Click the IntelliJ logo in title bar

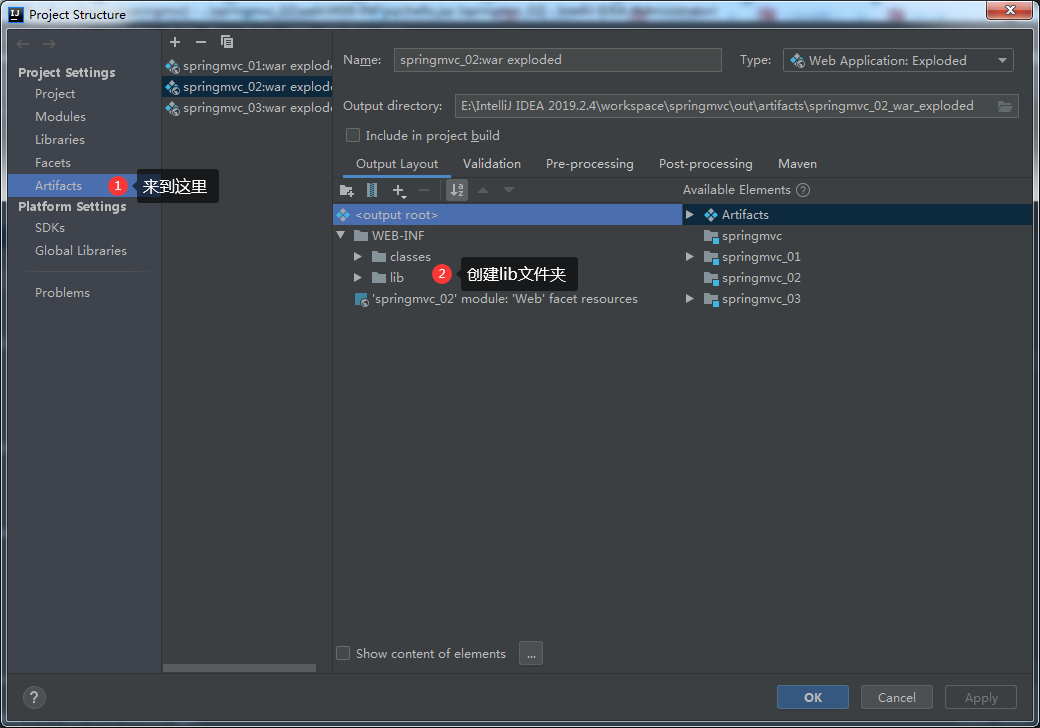[16, 14]
